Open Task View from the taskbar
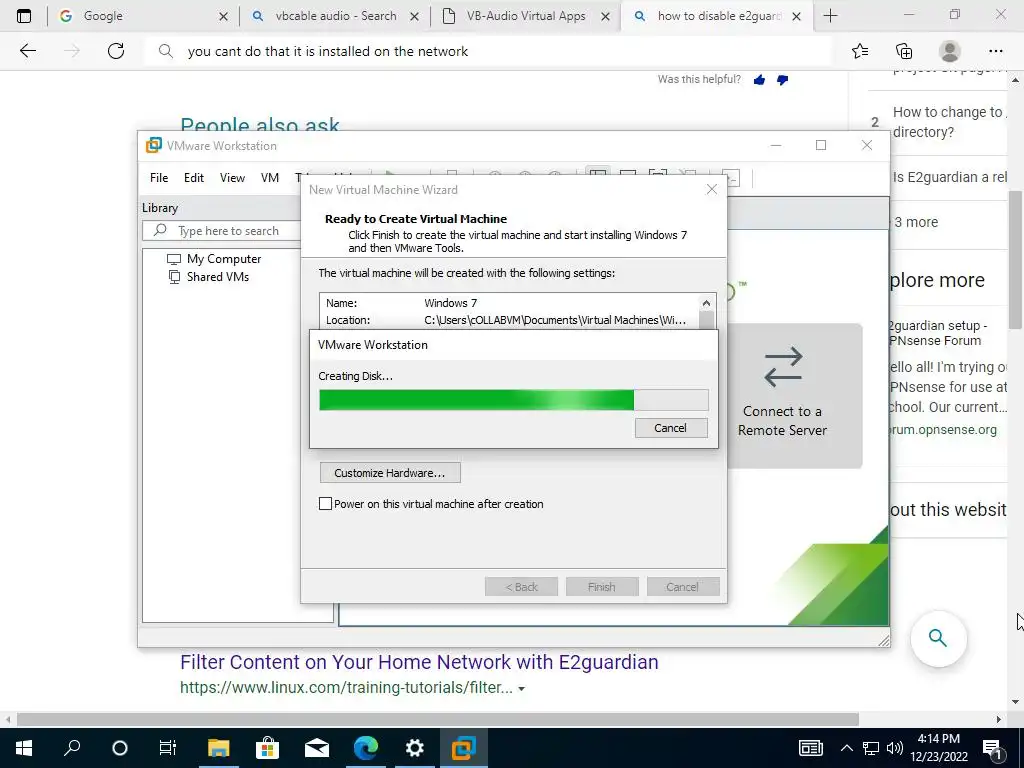Viewport: 1024px width, 768px height. pos(168,748)
